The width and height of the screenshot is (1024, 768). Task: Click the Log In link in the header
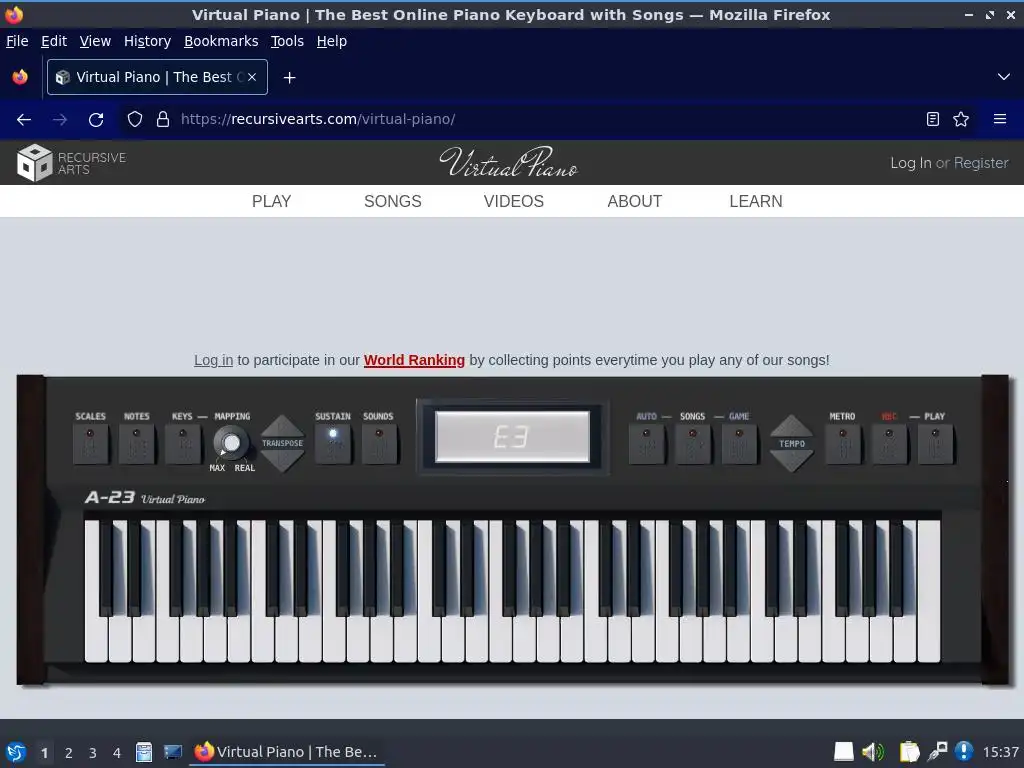tap(910, 163)
